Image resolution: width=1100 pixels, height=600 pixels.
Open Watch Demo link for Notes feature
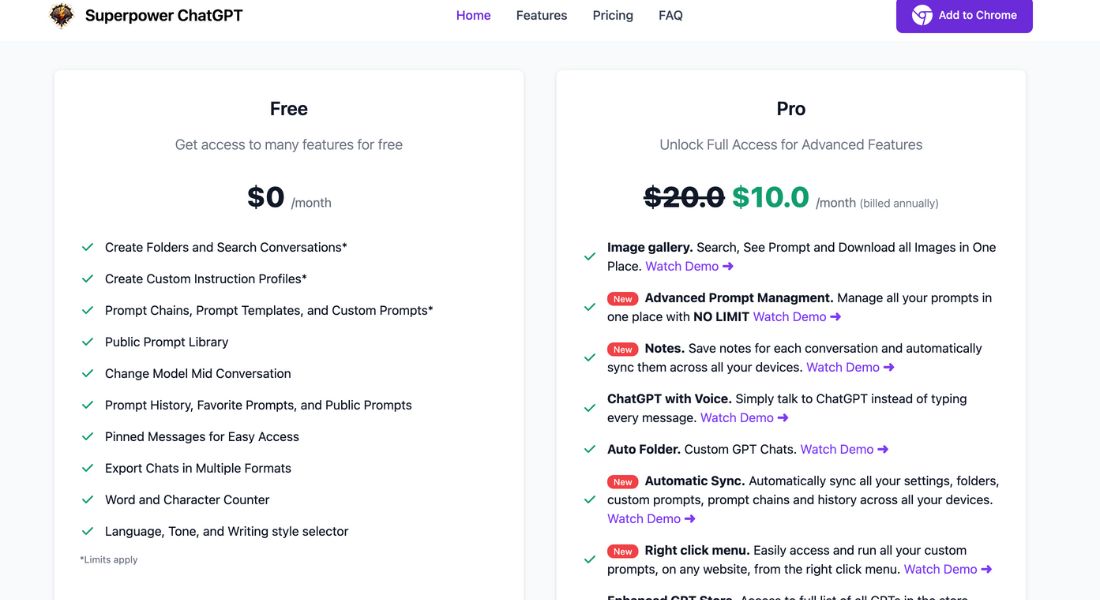[x=850, y=368]
